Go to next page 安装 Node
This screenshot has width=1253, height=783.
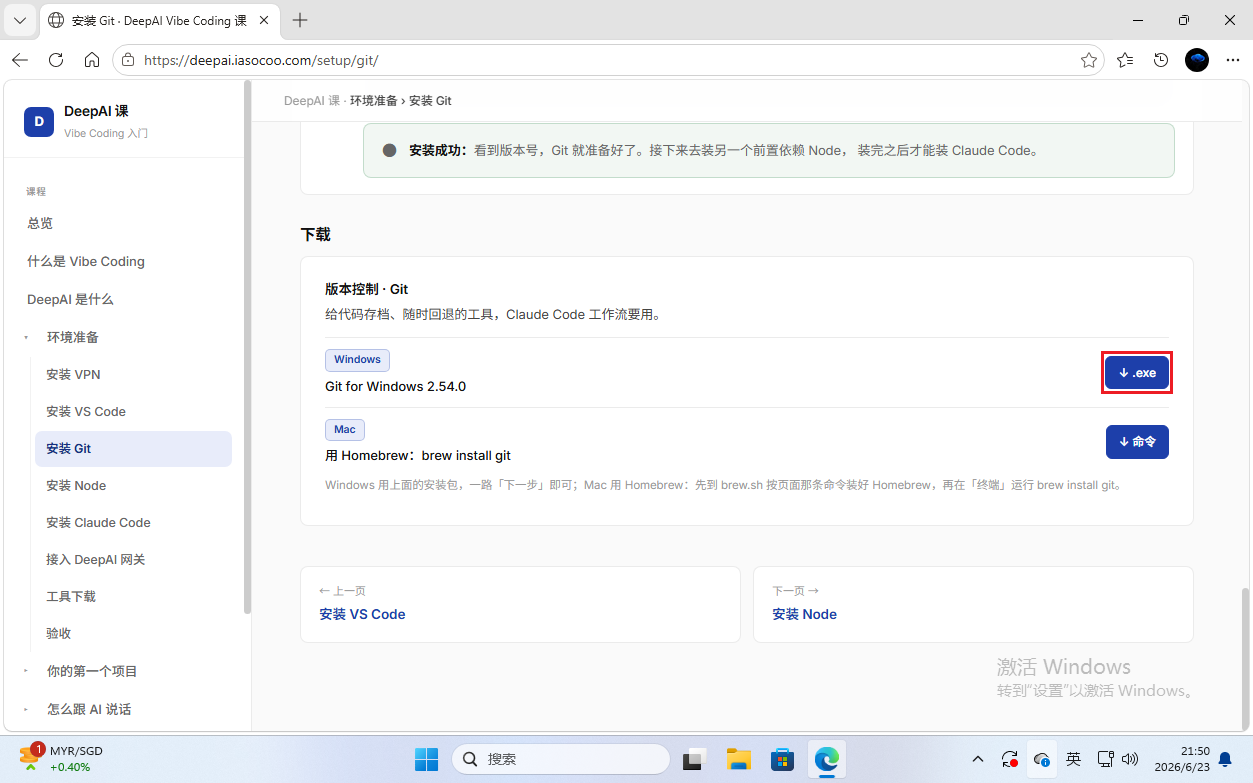tap(973, 604)
